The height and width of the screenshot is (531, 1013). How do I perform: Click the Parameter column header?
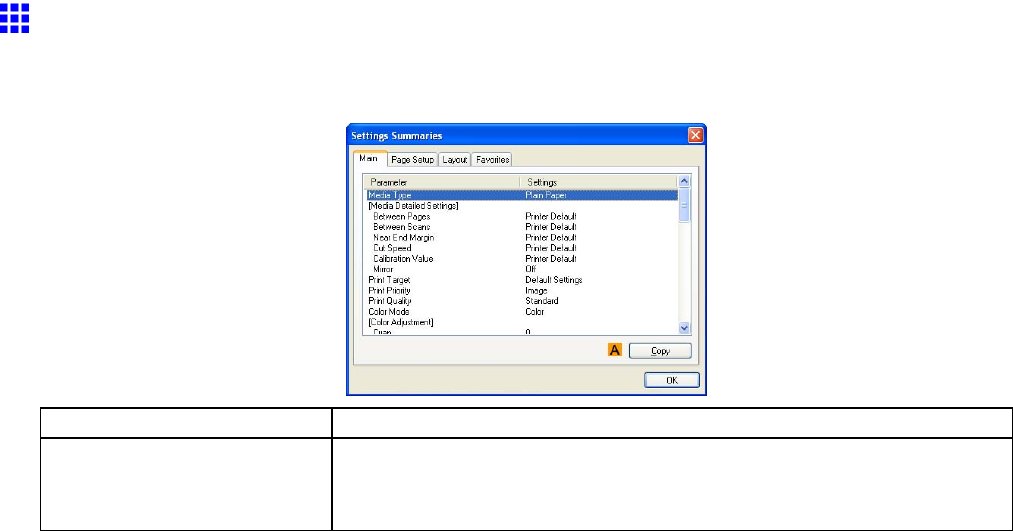pyautogui.click(x=442, y=182)
